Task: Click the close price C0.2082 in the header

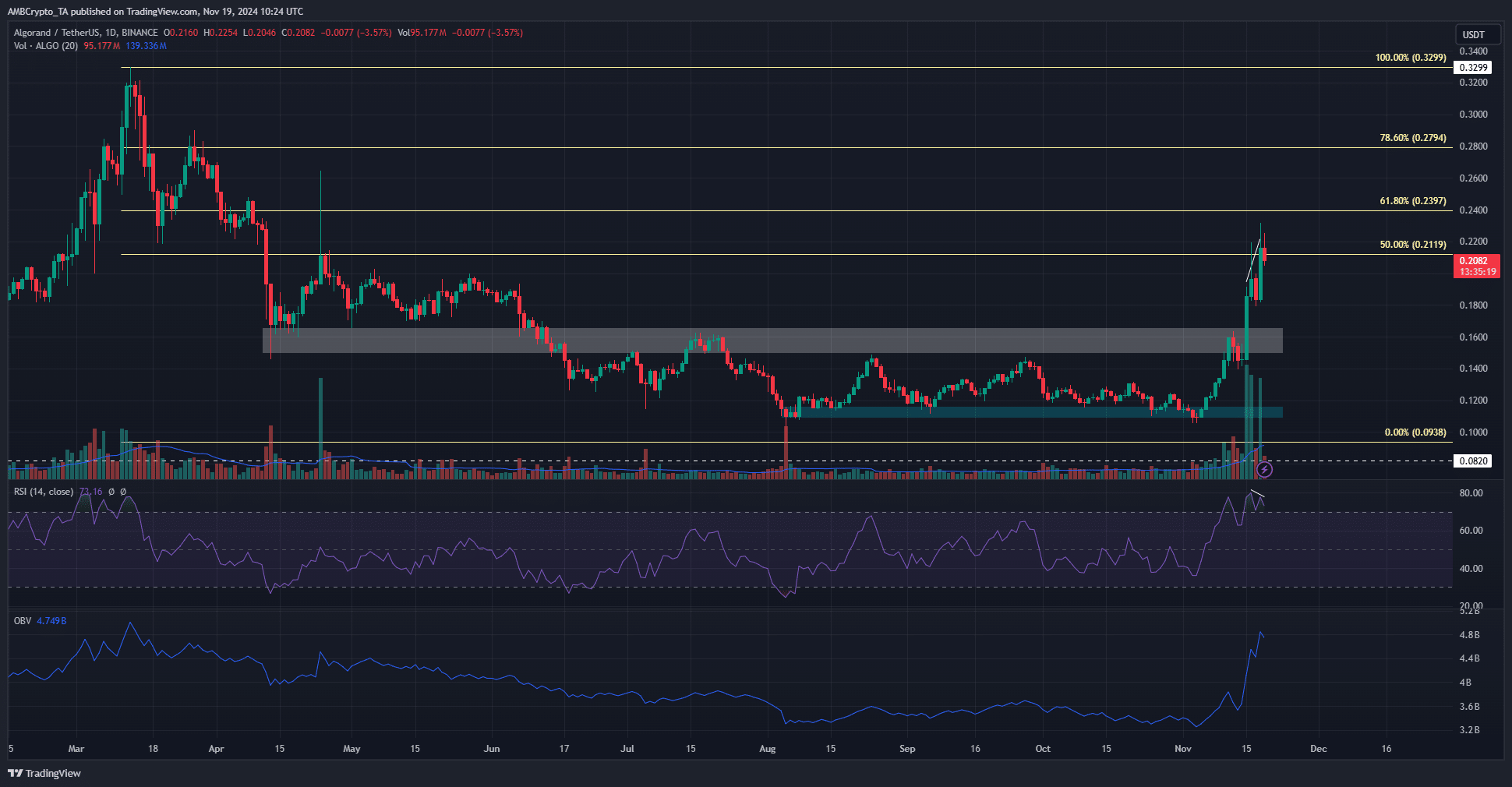Action: click(299, 33)
